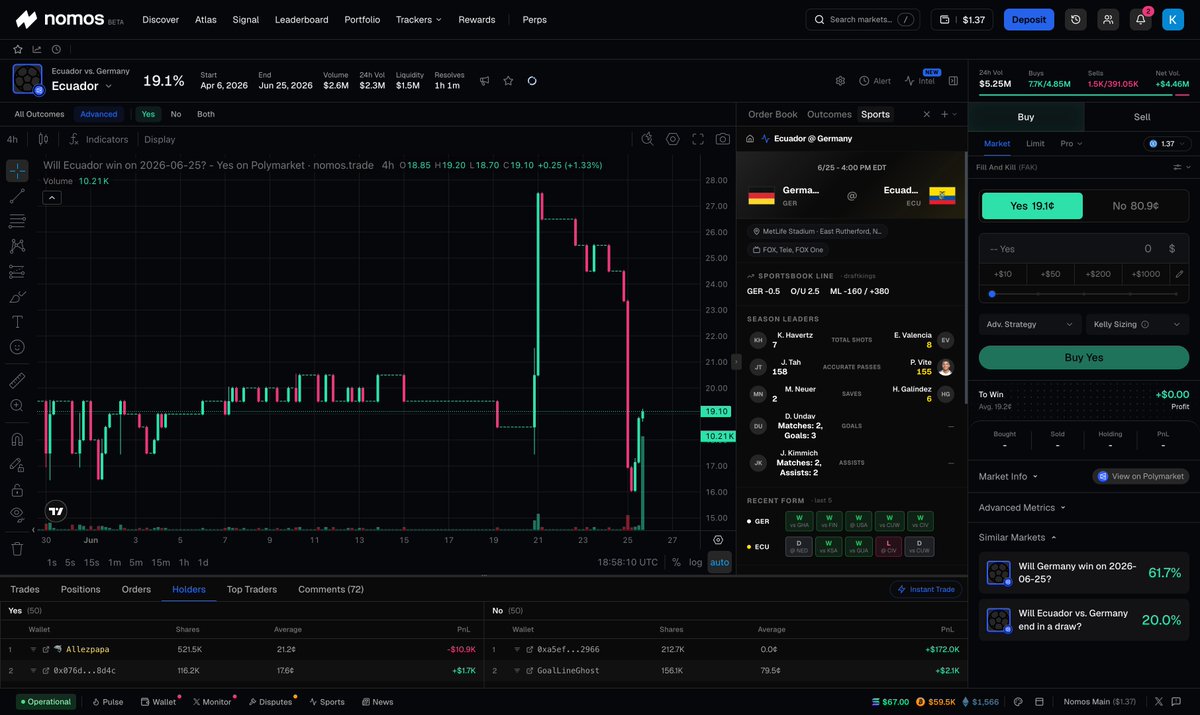Collapse the Similar Markets section

[x=1018, y=537]
